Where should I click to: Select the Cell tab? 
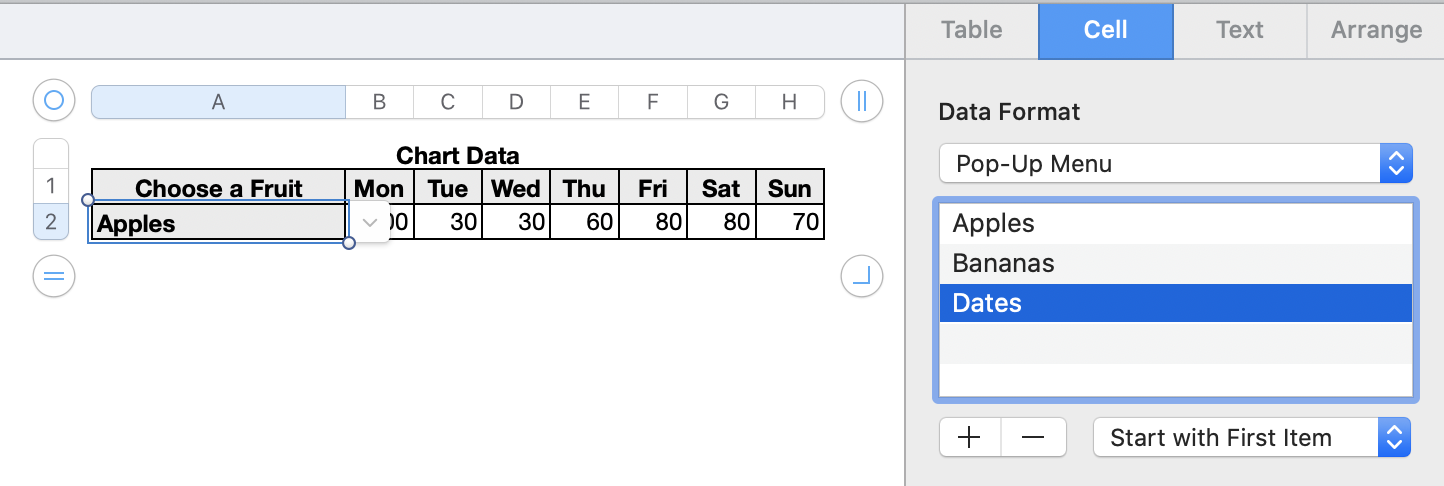1105,30
